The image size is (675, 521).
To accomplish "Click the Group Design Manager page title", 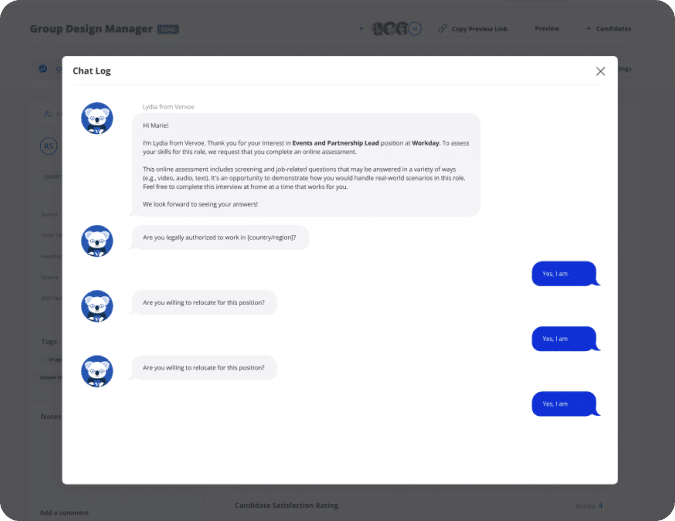I will (91, 29).
